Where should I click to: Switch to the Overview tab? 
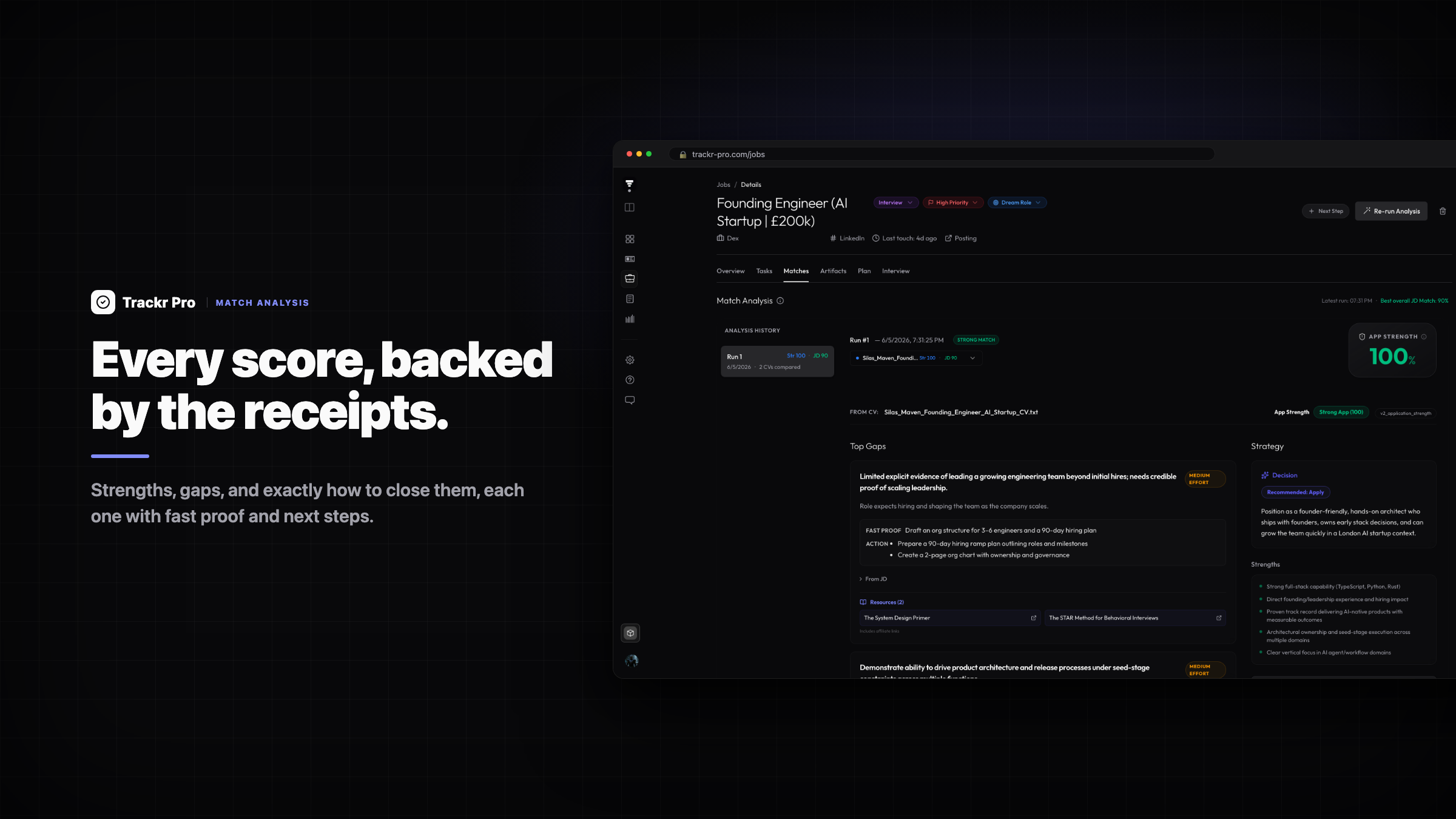point(730,271)
